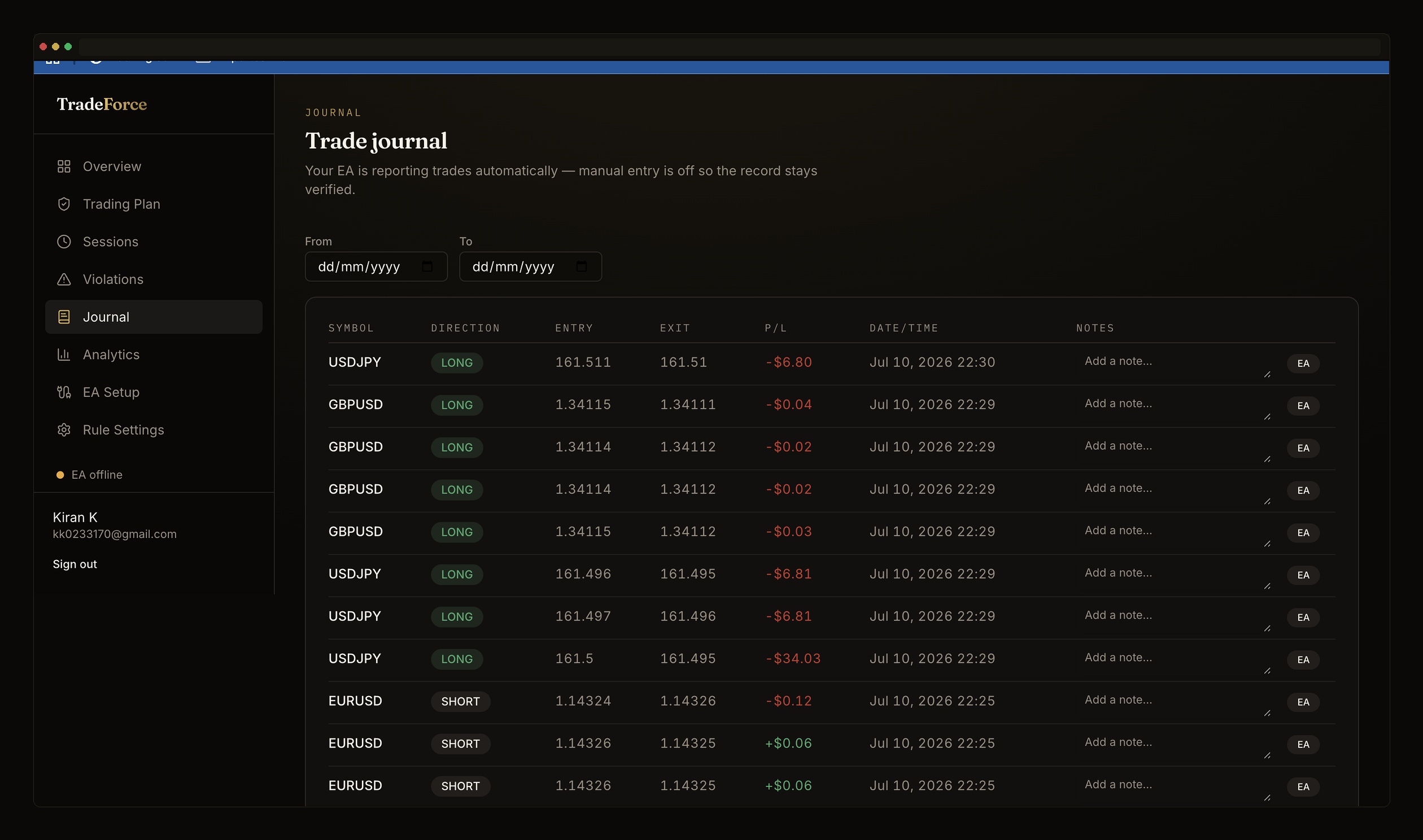Add a note to the USDJPY trade entered at 161.496
1423x840 pixels.
click(x=1173, y=575)
